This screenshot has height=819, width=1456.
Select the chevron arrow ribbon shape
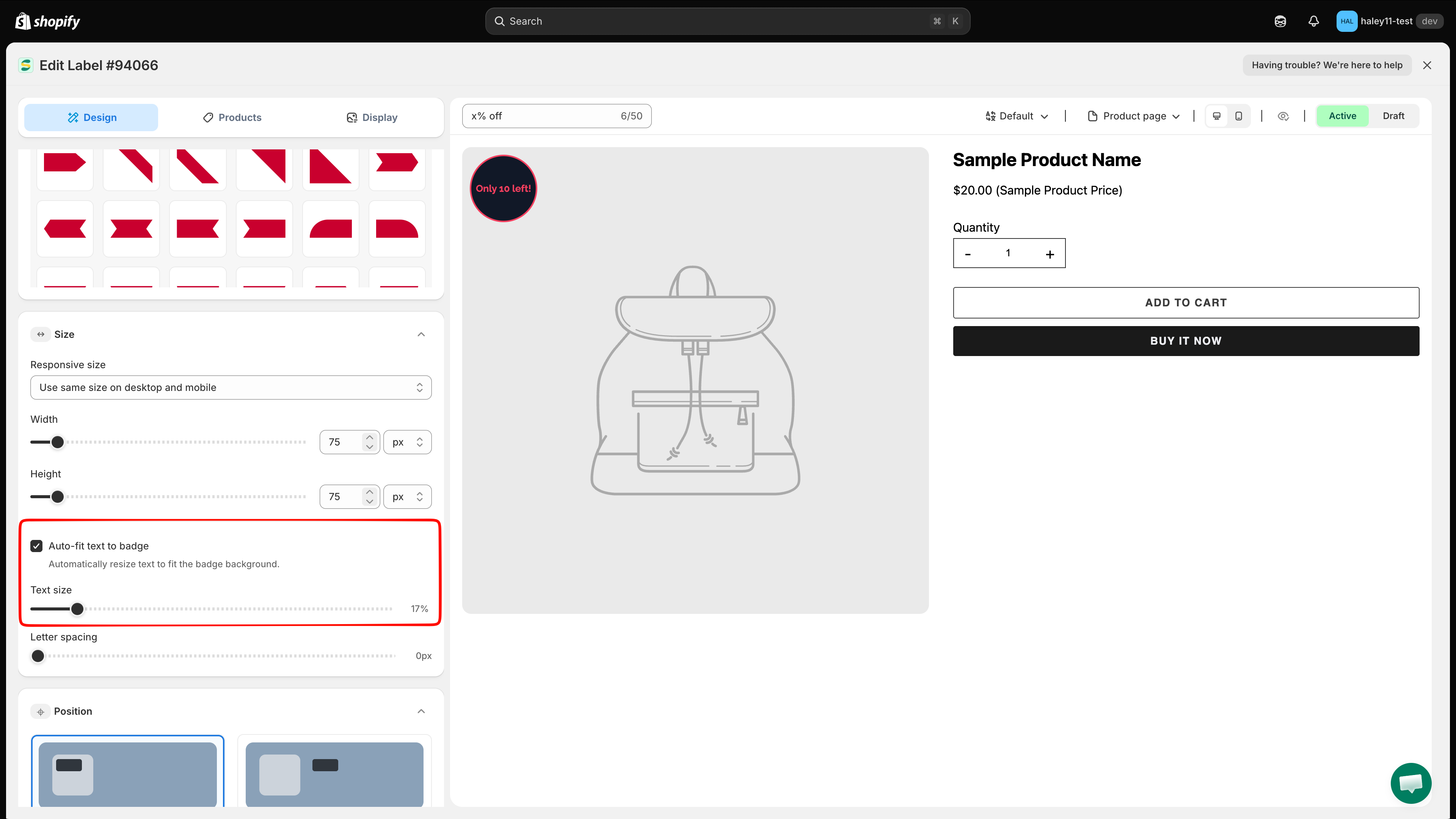(397, 163)
